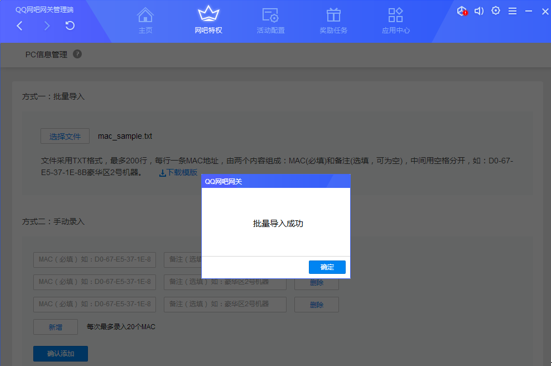552x367 pixels.
Task: Minimize the QQ网吧网关 window
Action: [x=529, y=11]
